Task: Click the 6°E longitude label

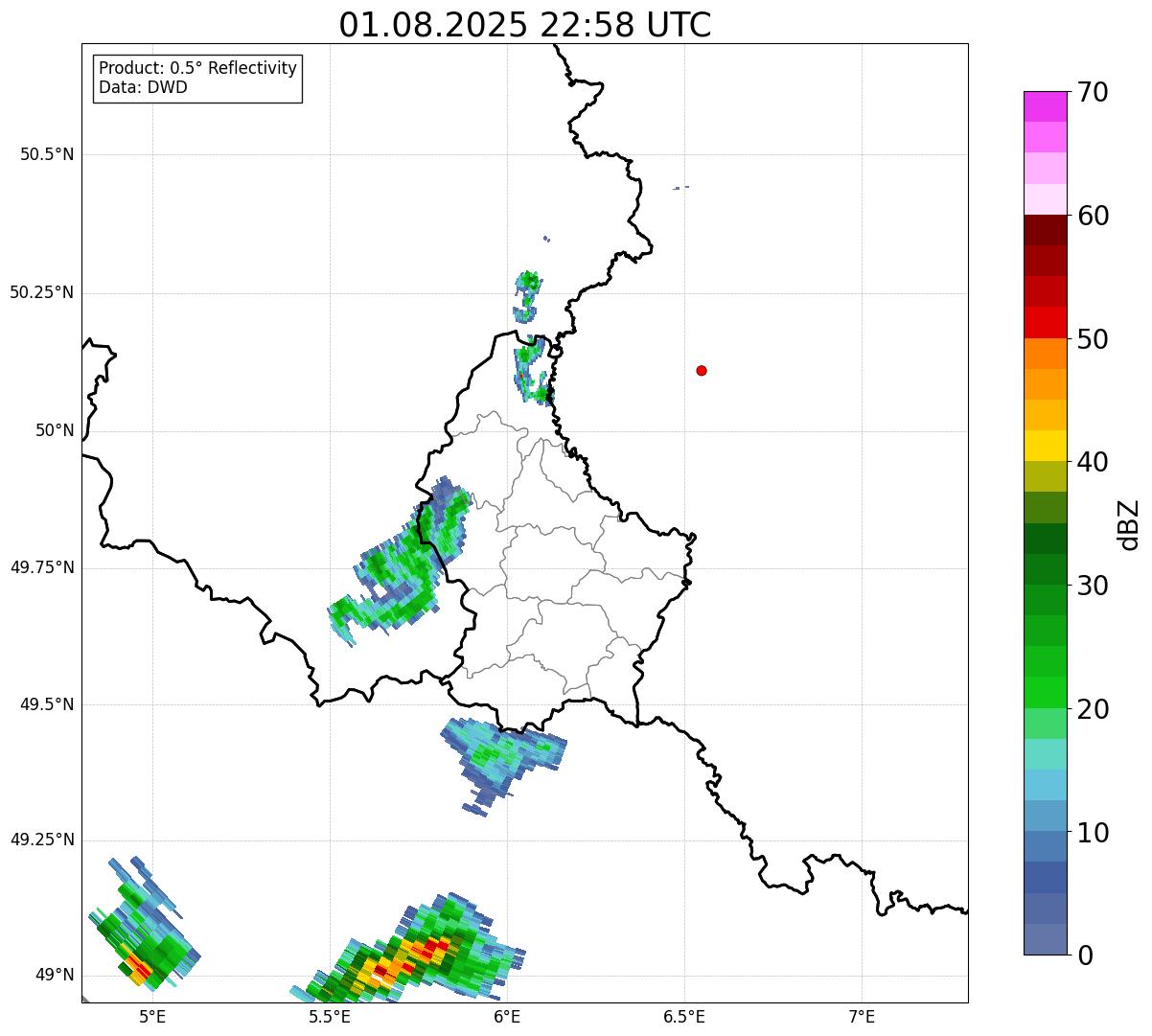Action: [507, 1017]
